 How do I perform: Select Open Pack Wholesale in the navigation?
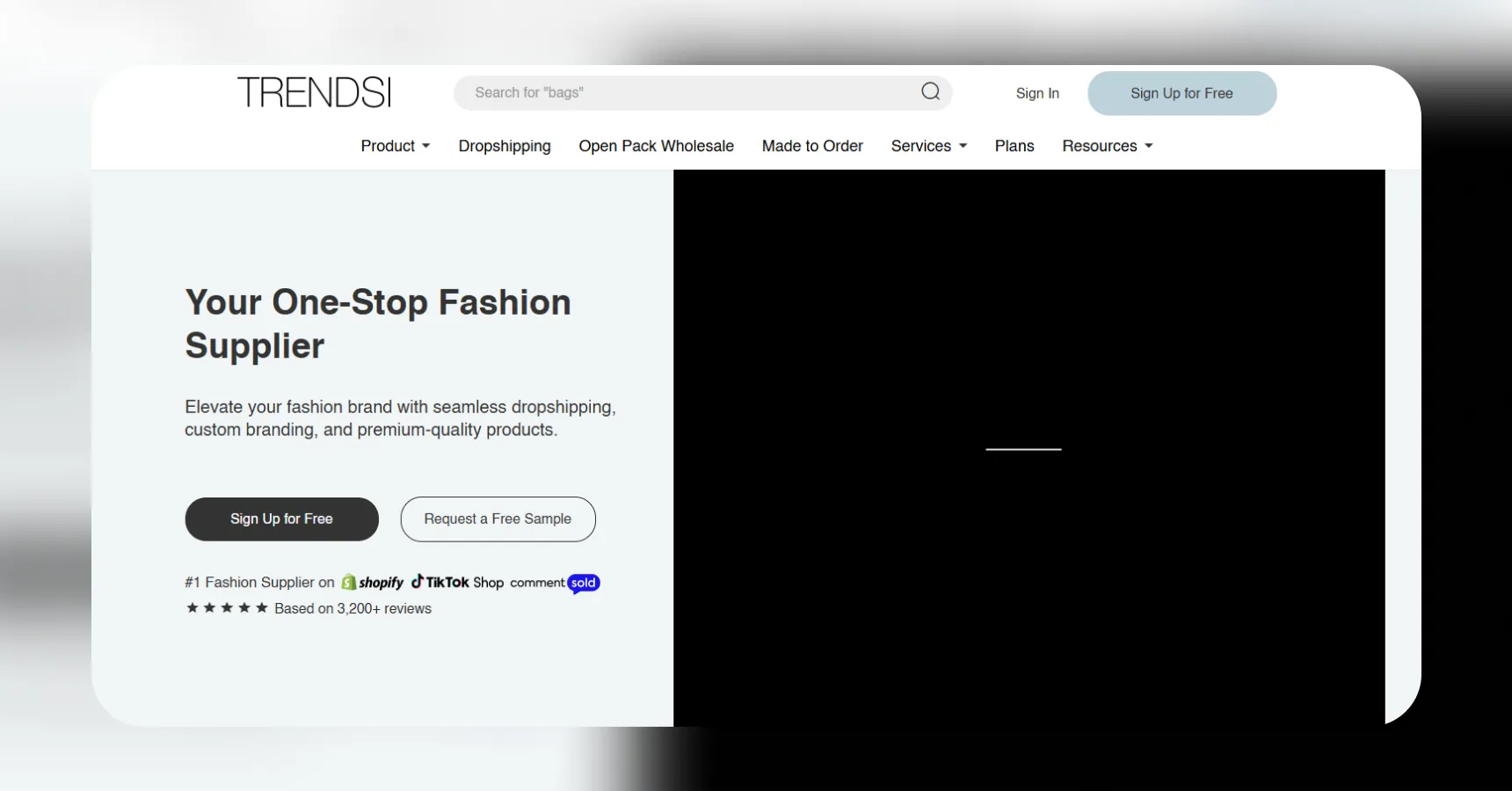[656, 146]
